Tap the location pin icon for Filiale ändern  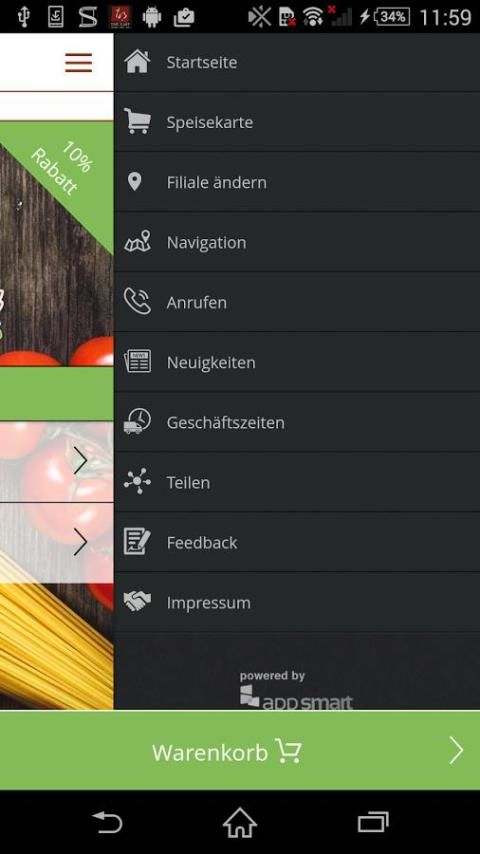(134, 181)
